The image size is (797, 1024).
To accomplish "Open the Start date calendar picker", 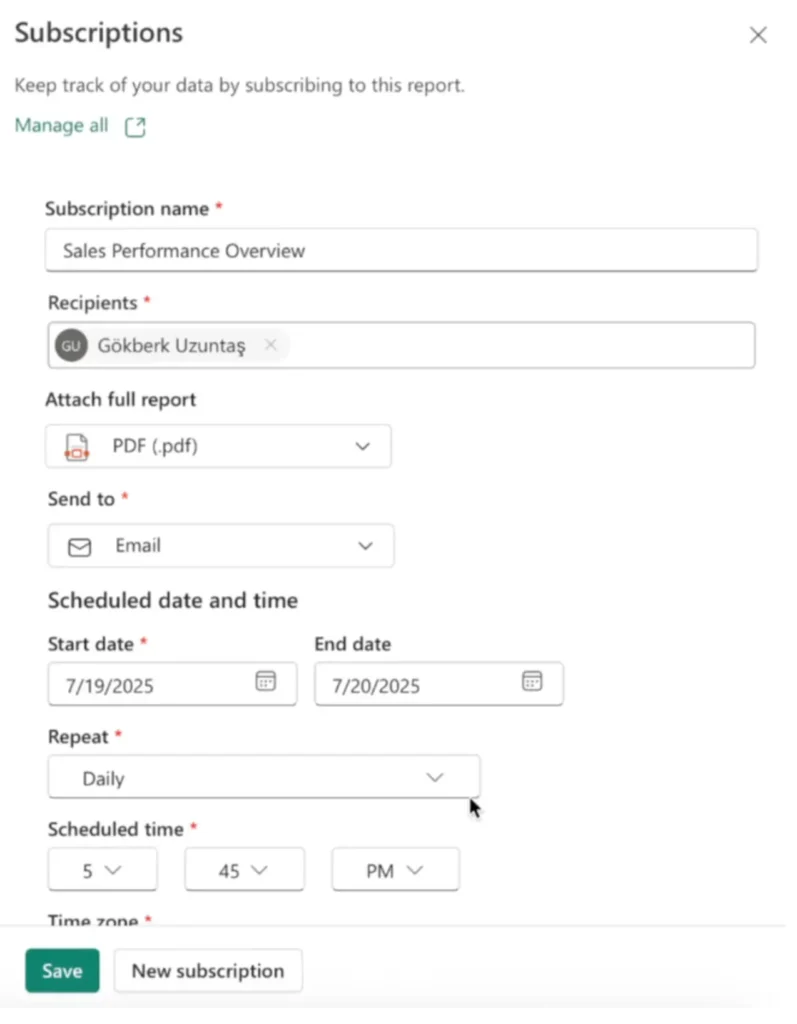I will click(265, 682).
